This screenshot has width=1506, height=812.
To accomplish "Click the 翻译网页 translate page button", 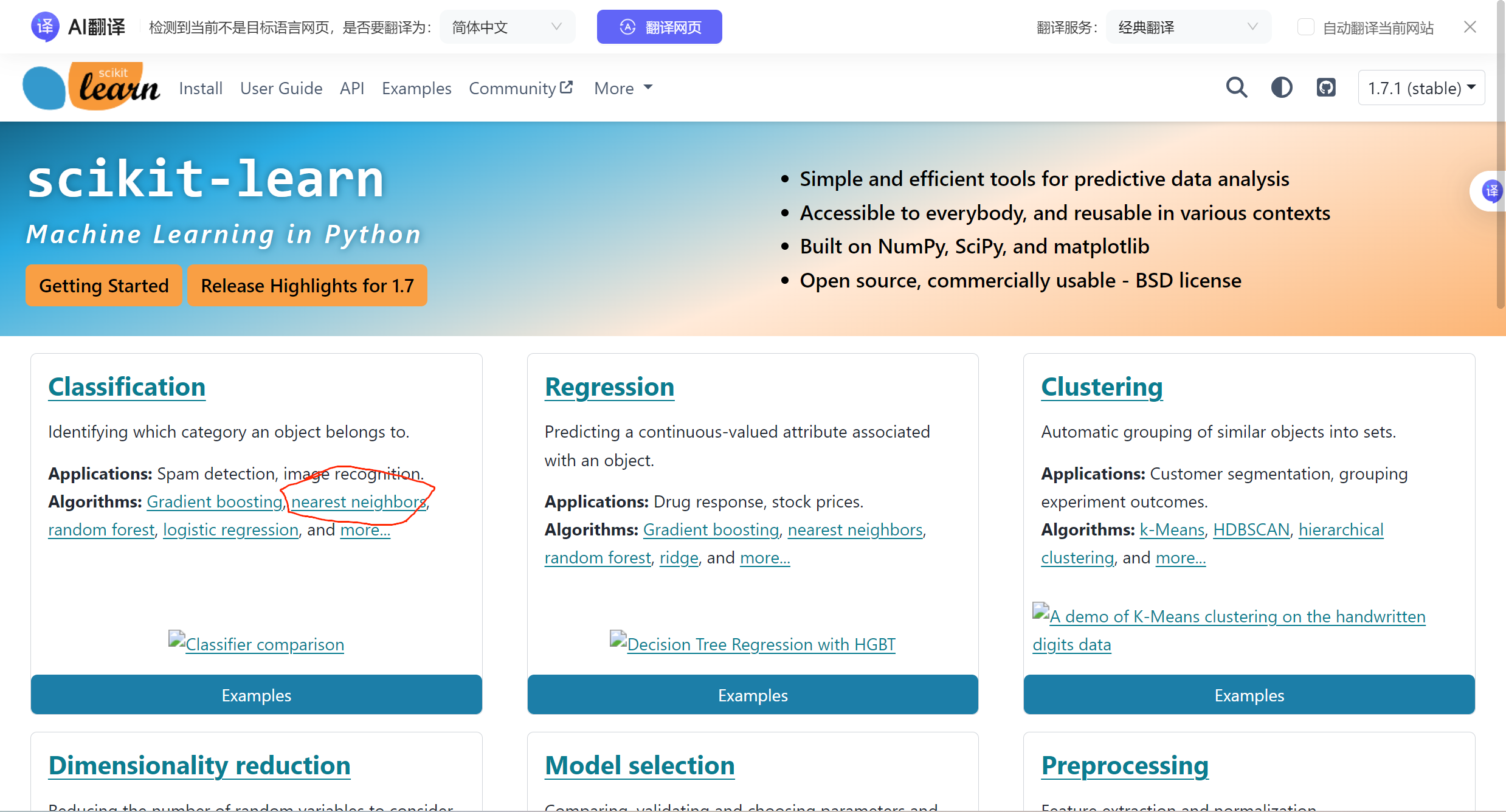I will [x=659, y=27].
